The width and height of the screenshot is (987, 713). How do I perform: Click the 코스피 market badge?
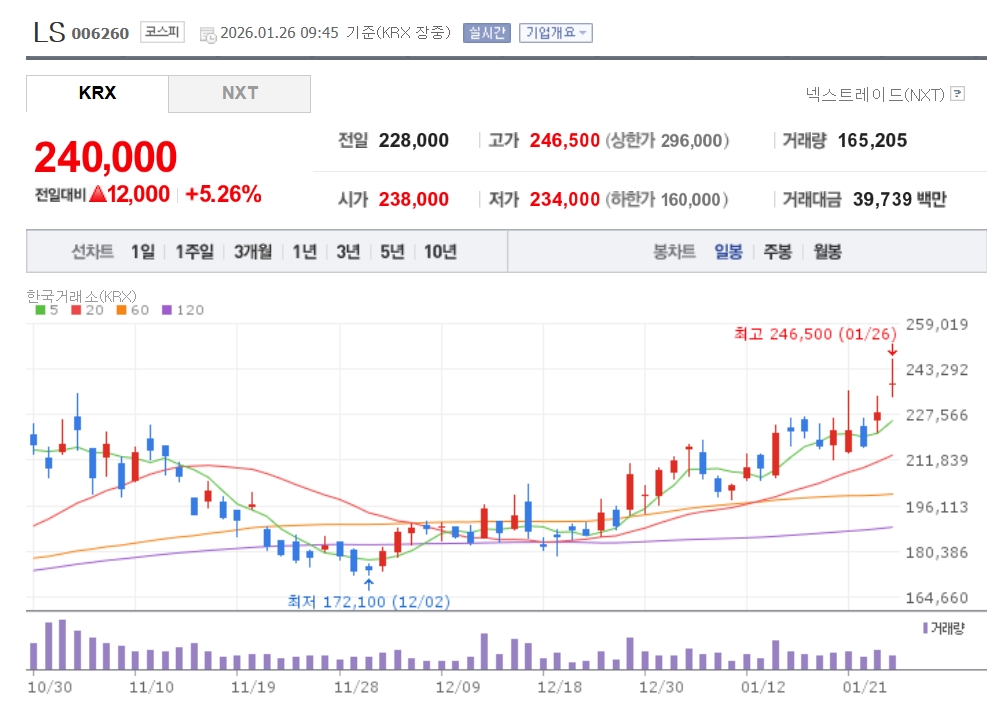pos(162,32)
